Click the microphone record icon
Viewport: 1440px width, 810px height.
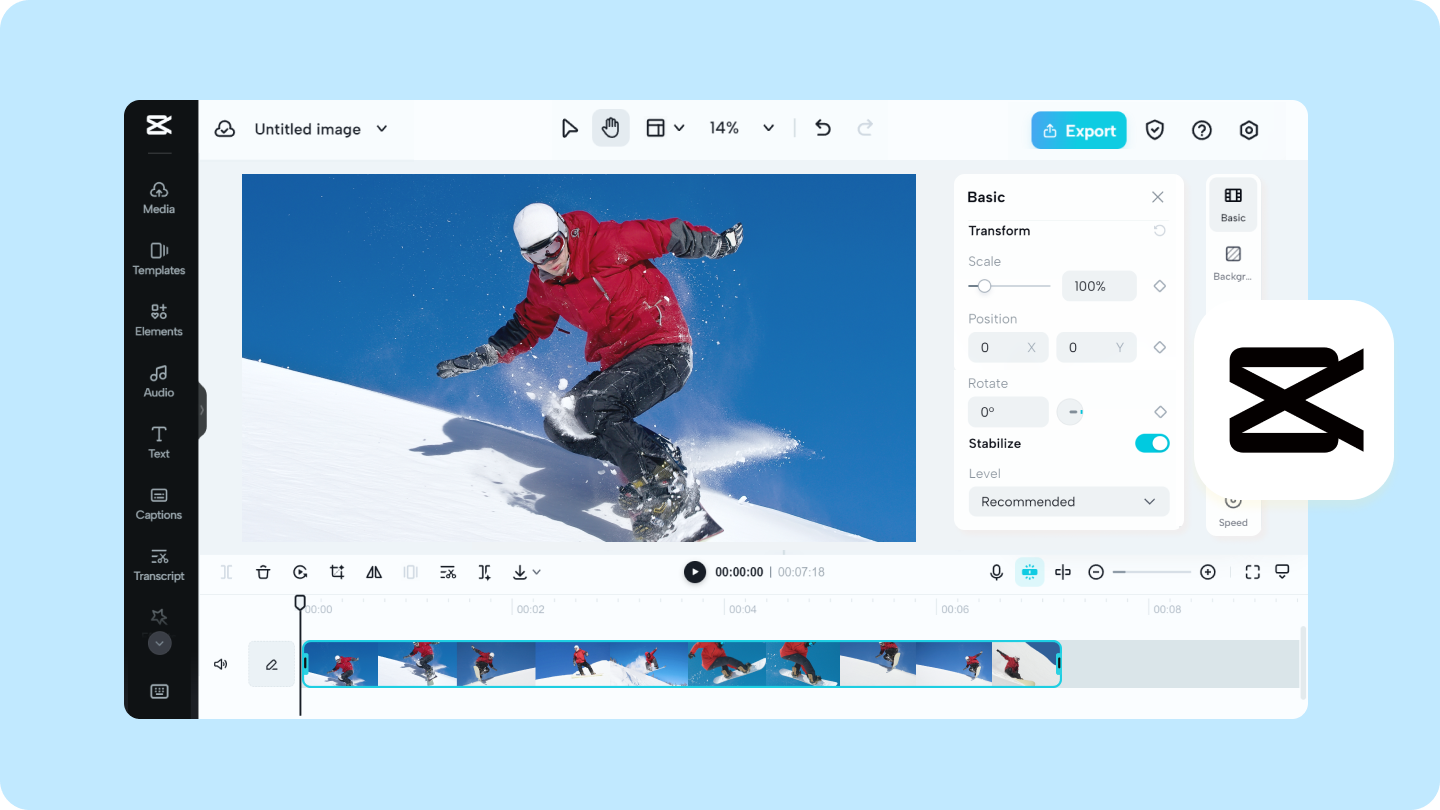point(996,572)
